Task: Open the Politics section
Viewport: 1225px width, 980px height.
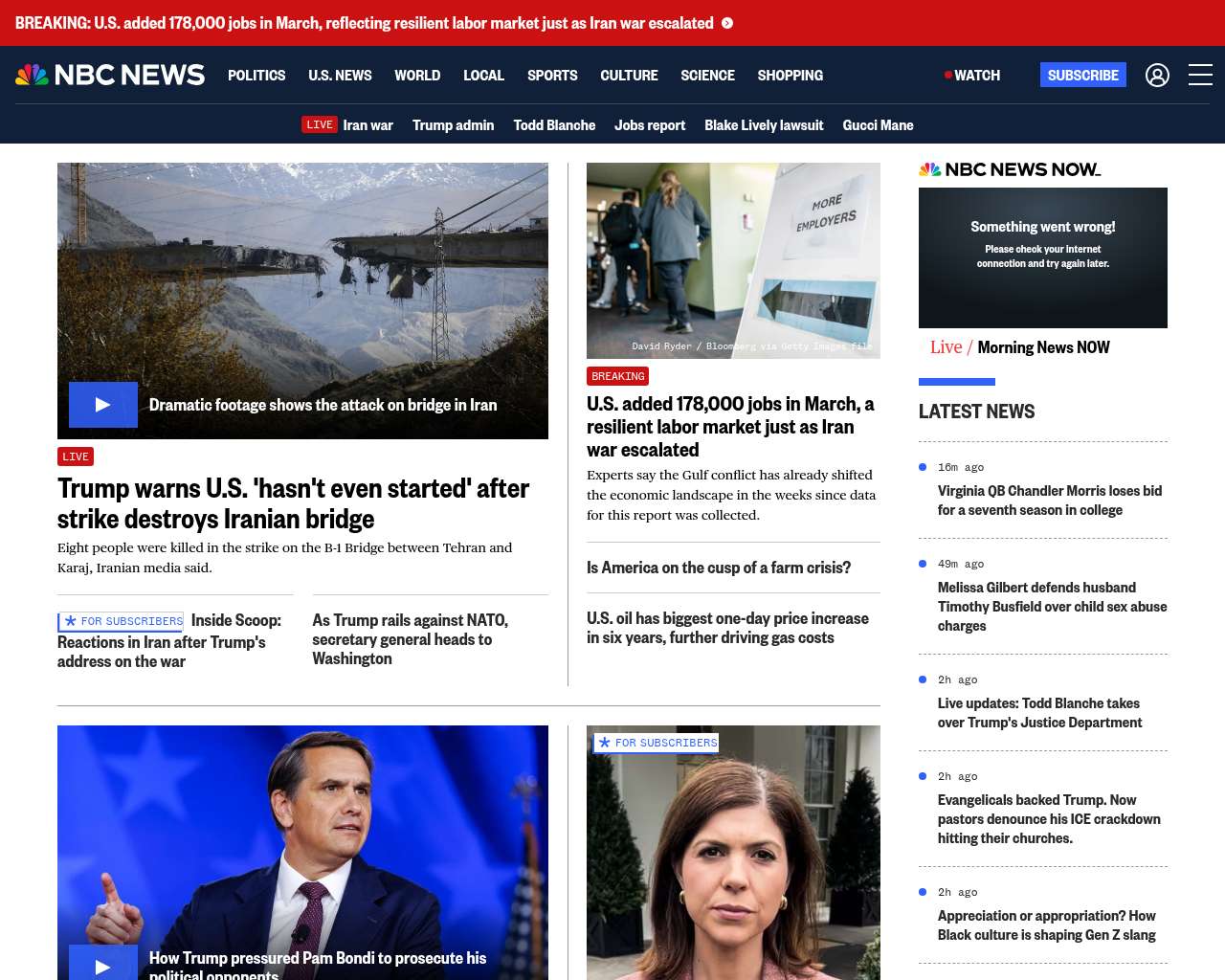Action: tap(256, 75)
